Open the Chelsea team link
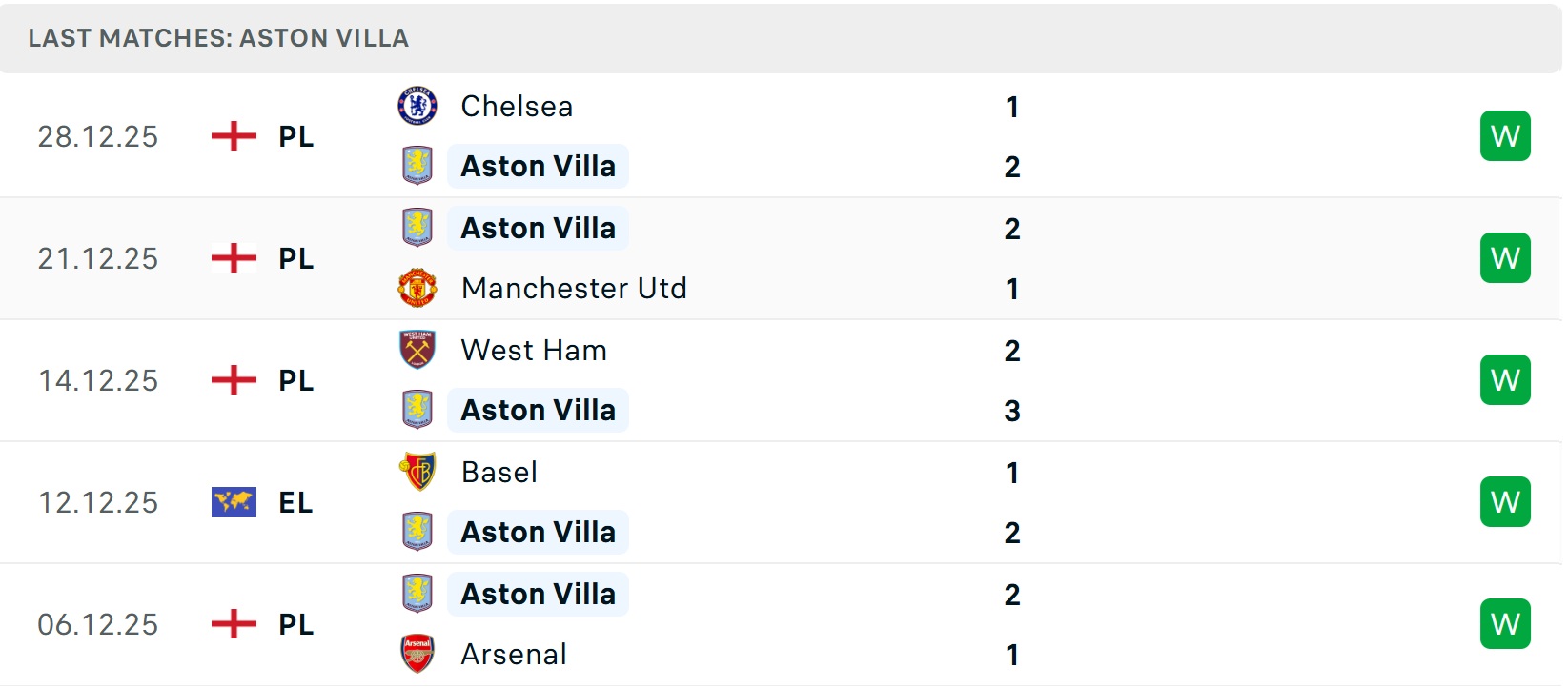1568x689 pixels. tap(517, 106)
